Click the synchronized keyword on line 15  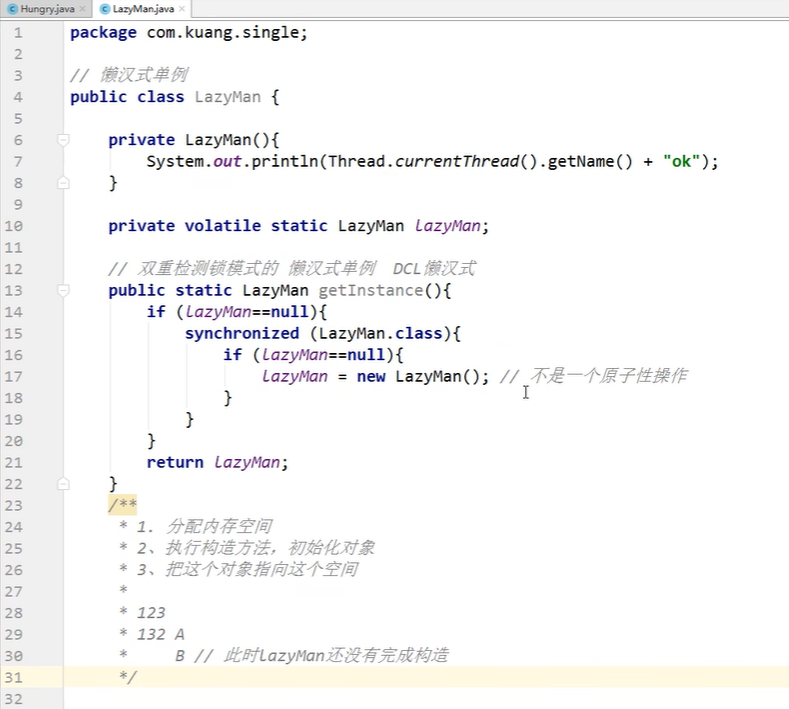tap(242, 333)
